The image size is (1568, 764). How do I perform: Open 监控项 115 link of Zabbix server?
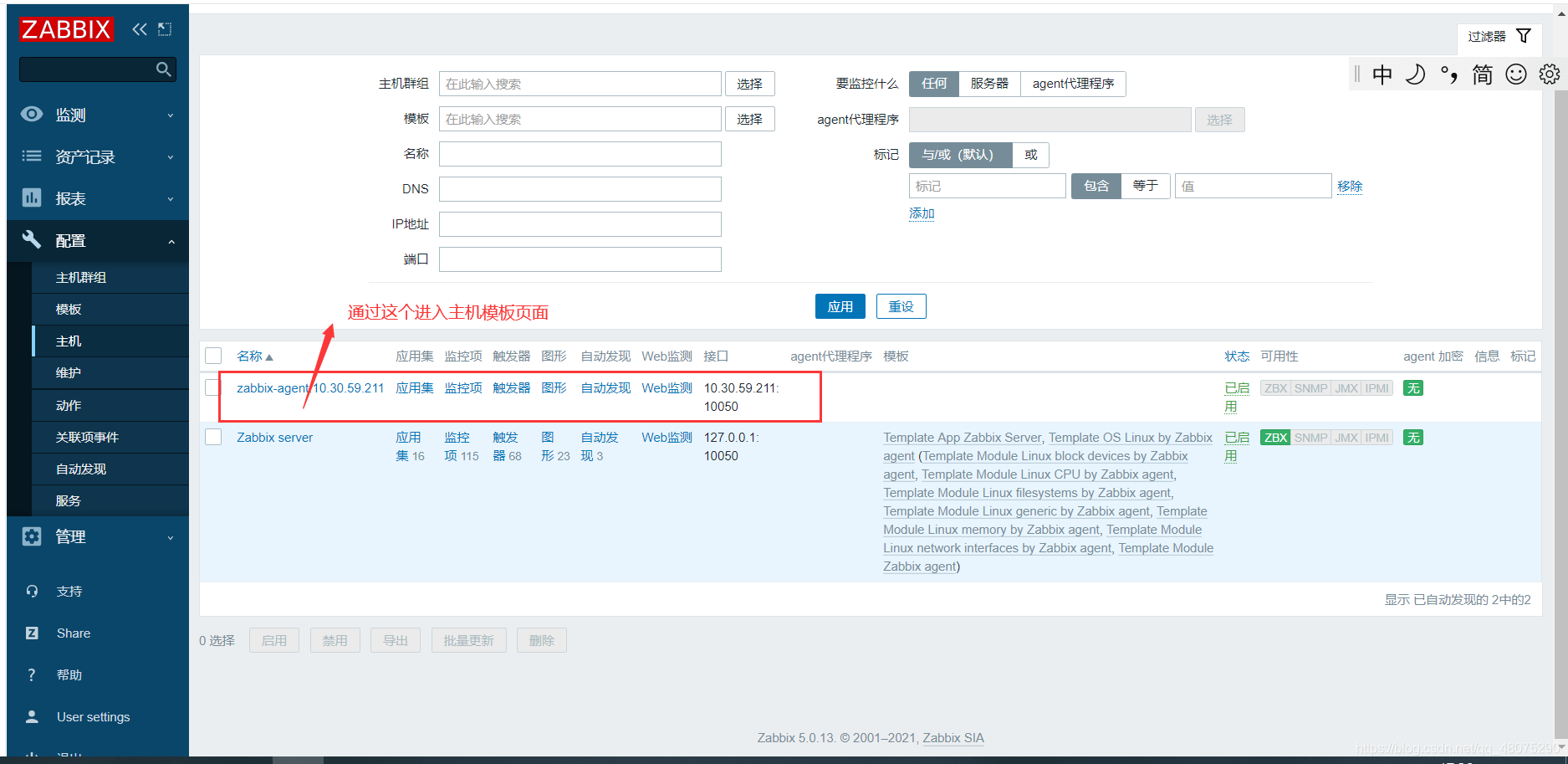pyautogui.click(x=461, y=447)
